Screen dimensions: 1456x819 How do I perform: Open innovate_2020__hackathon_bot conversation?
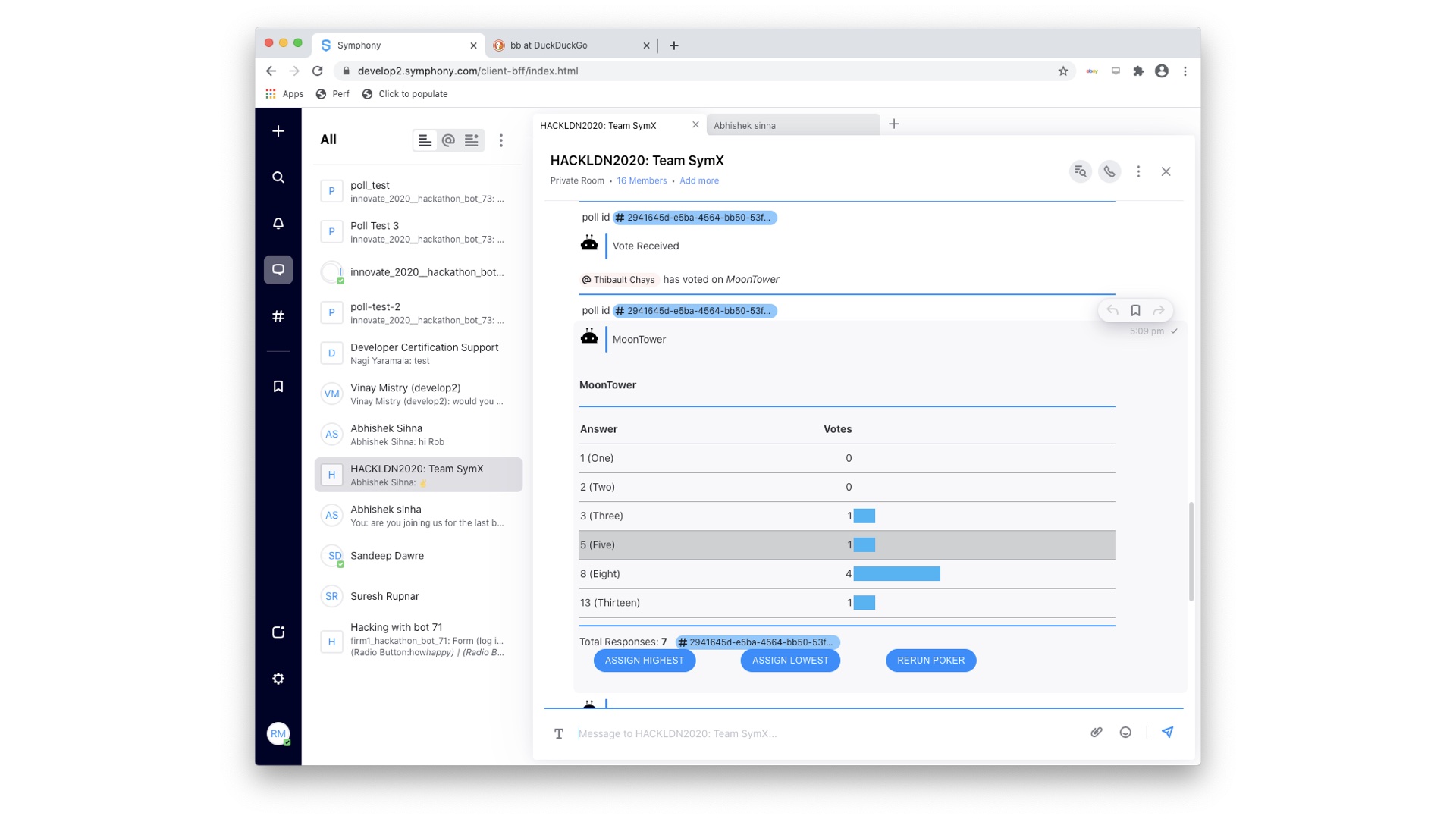419,272
